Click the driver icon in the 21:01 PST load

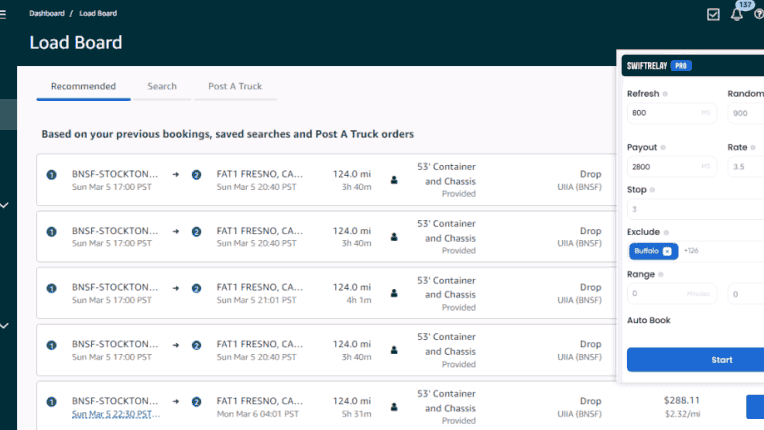tap(394, 293)
